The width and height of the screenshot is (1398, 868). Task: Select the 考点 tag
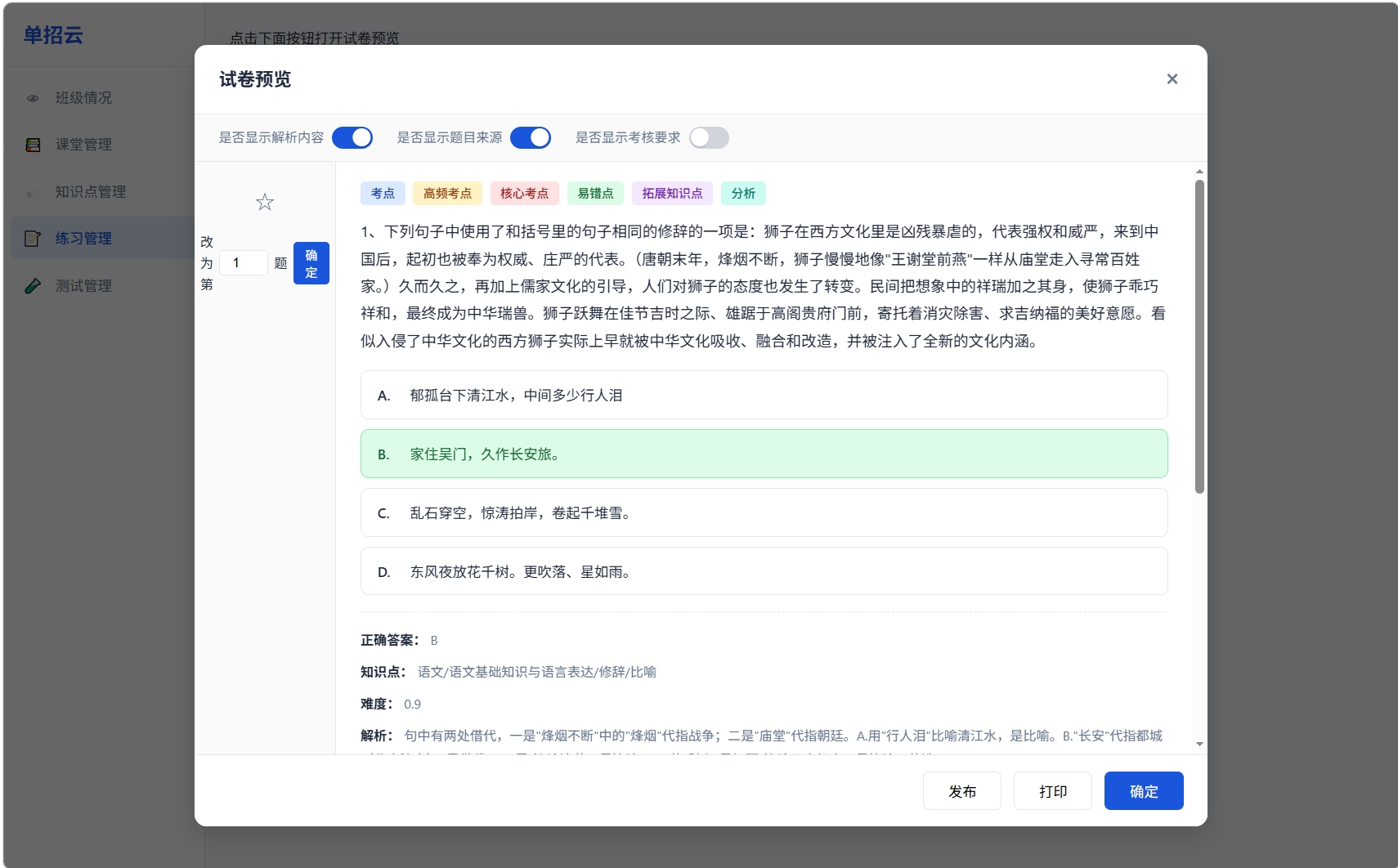point(383,194)
